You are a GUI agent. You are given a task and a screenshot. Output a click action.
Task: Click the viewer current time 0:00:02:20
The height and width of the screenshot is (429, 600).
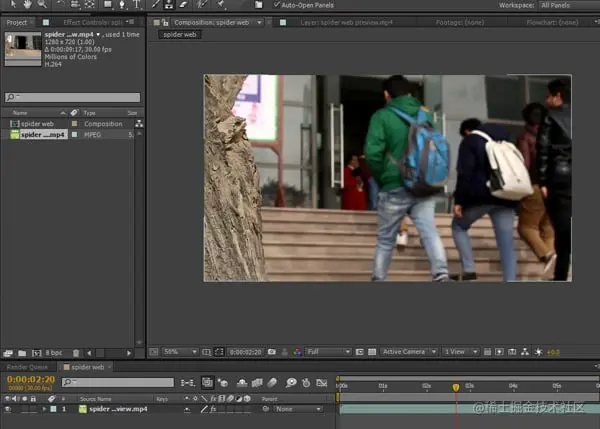[x=245, y=352]
